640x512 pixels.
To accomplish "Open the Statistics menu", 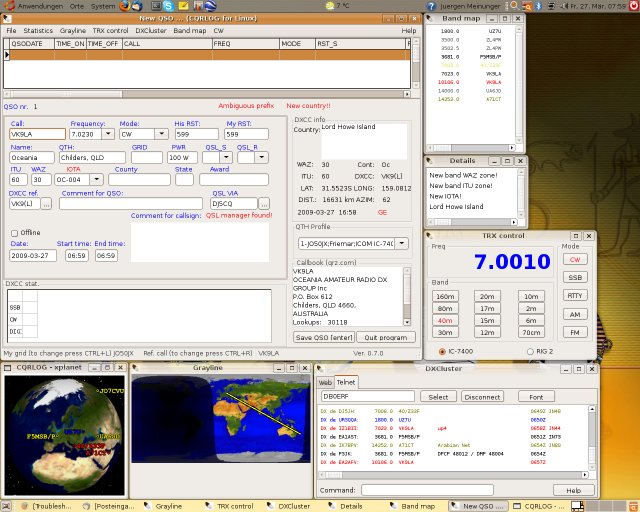I will (38, 31).
